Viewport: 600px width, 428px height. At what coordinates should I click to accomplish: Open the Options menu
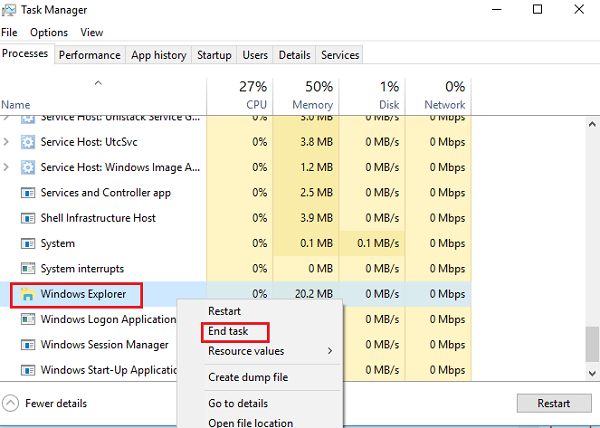[x=49, y=33]
